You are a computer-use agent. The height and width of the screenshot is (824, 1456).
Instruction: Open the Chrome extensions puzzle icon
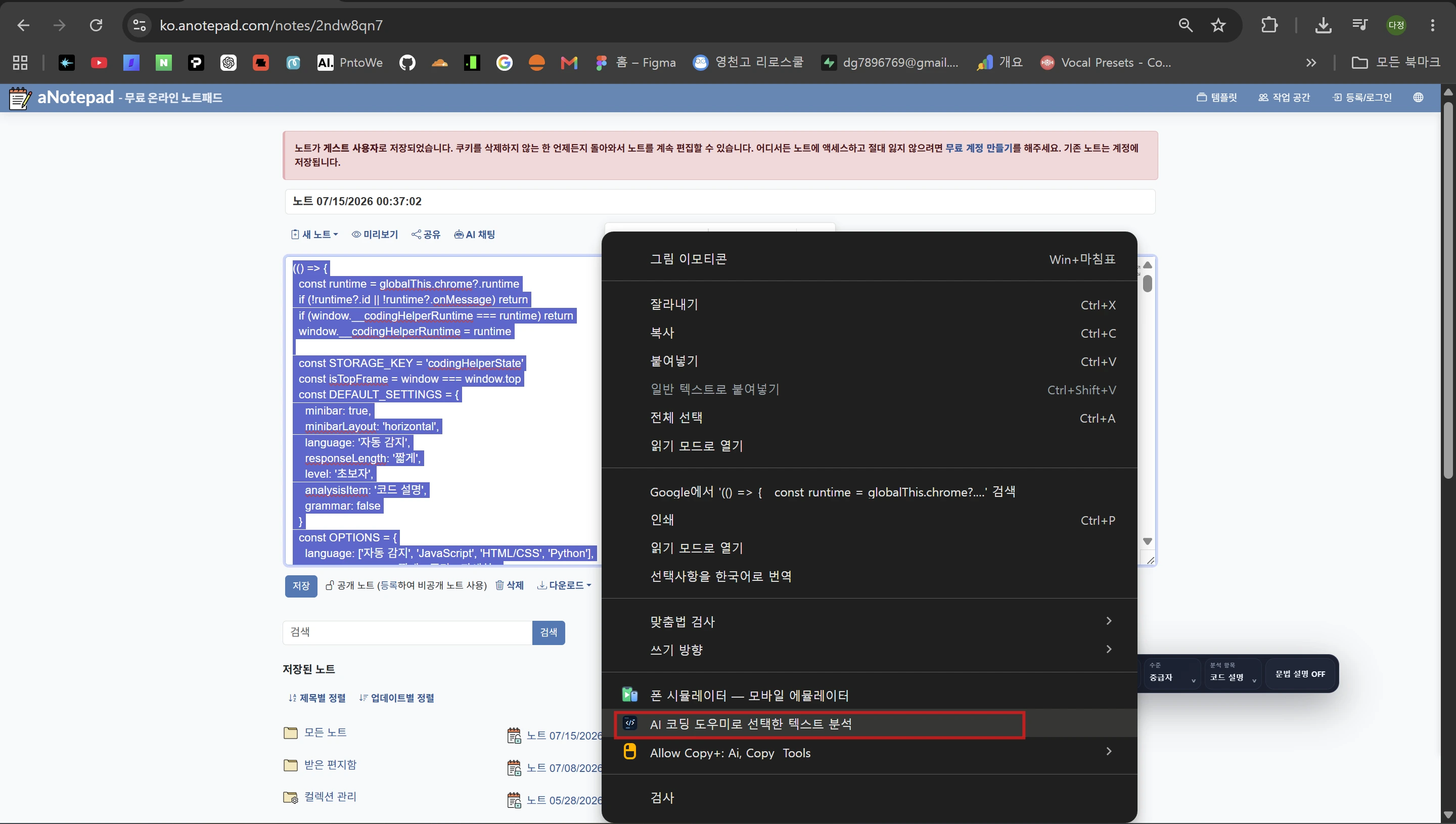tap(1269, 25)
